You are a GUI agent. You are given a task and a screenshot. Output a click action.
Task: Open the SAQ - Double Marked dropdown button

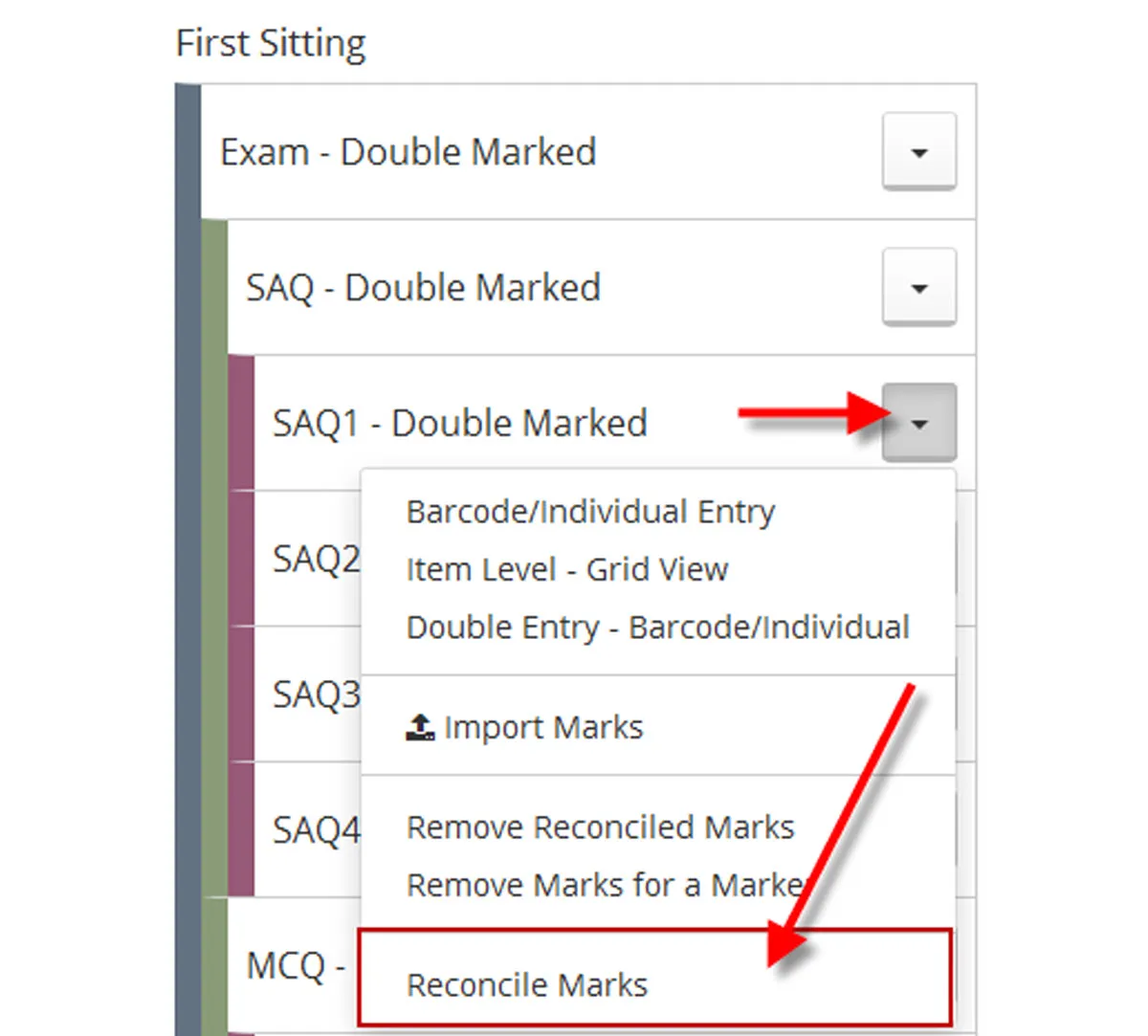(918, 288)
